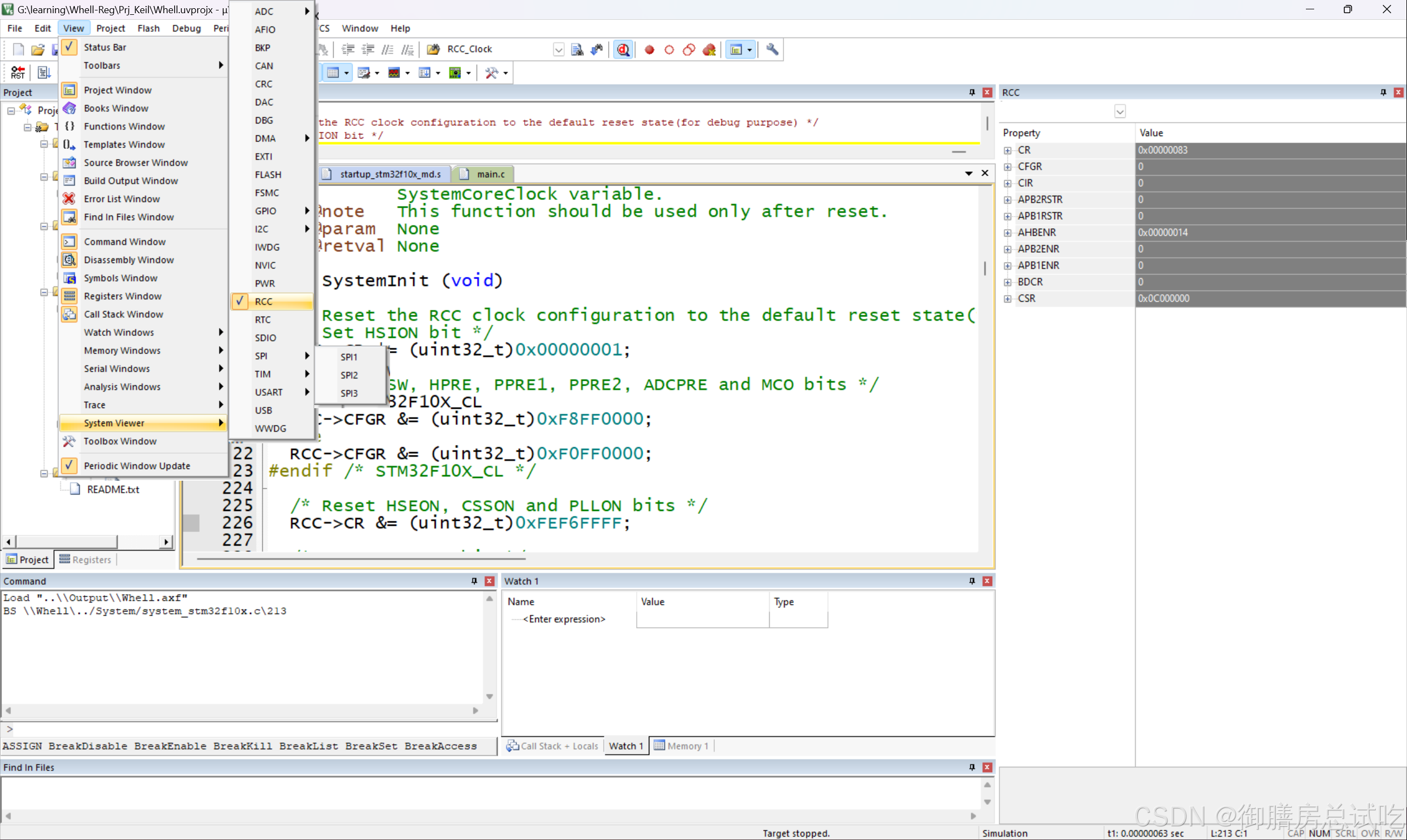Switch to main.c editor tab

click(484, 174)
